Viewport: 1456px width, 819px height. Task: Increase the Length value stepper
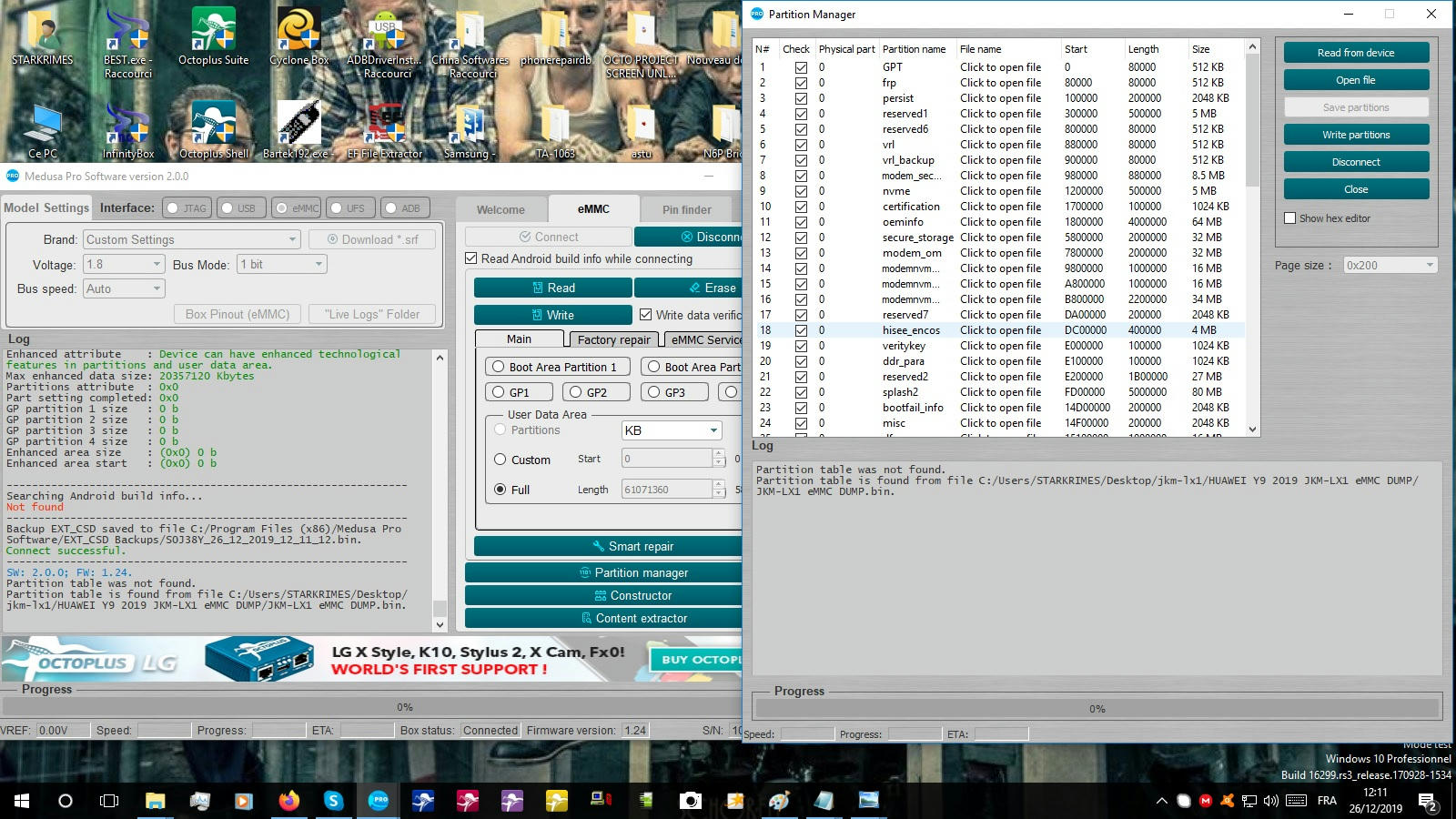click(x=719, y=484)
